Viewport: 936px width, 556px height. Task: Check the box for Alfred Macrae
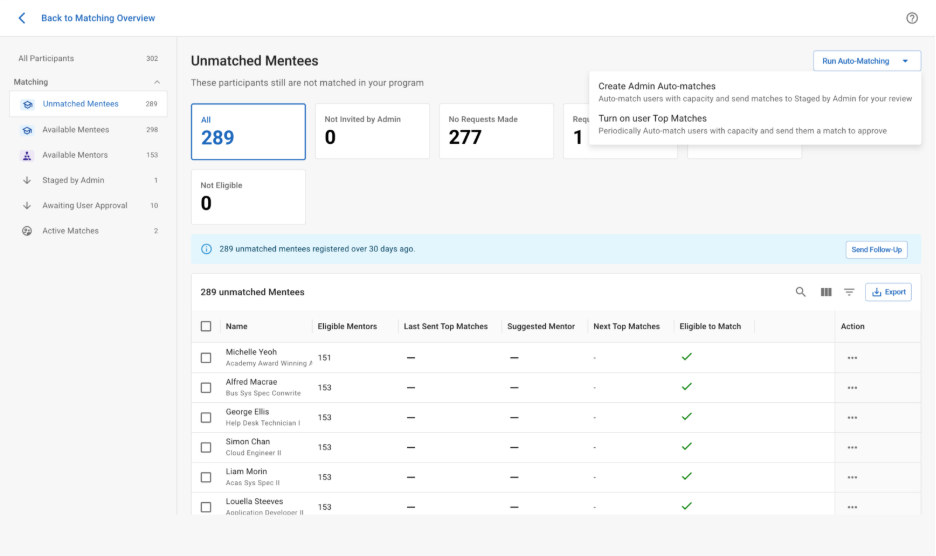point(206,388)
